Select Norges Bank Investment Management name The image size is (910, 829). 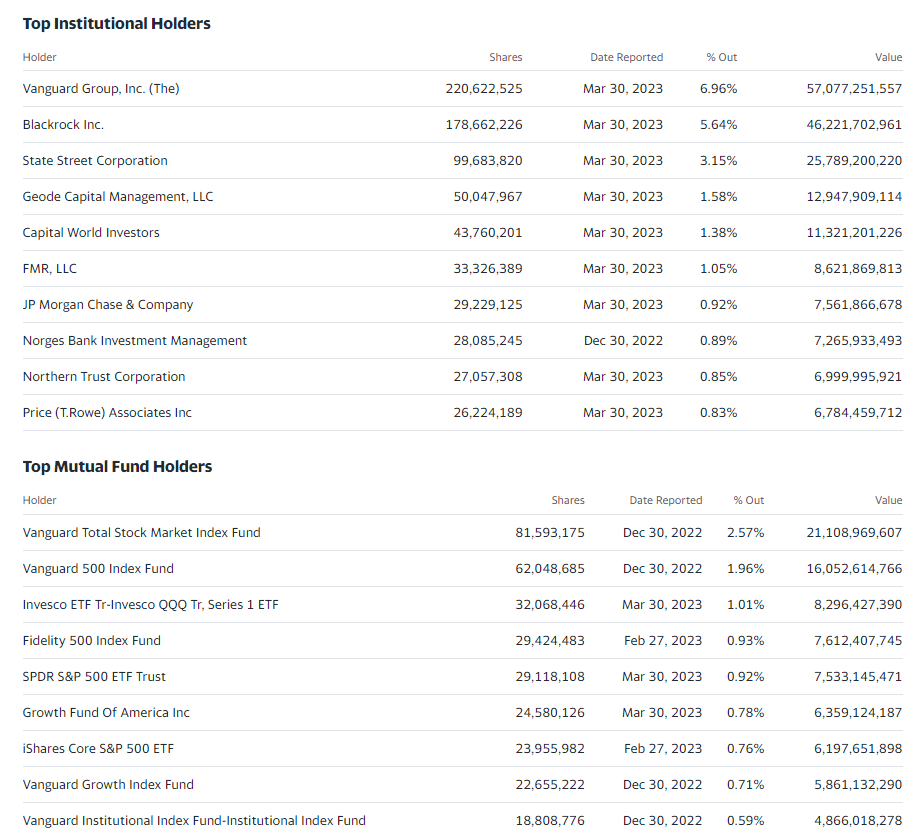(x=135, y=341)
